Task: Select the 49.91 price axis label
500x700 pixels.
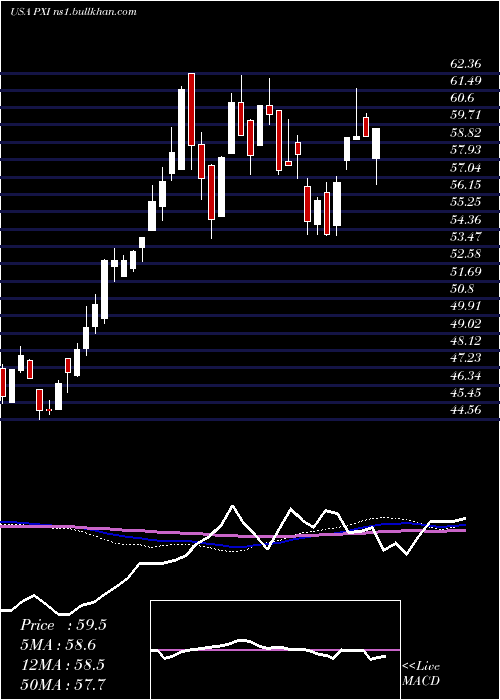Action: 466,306
